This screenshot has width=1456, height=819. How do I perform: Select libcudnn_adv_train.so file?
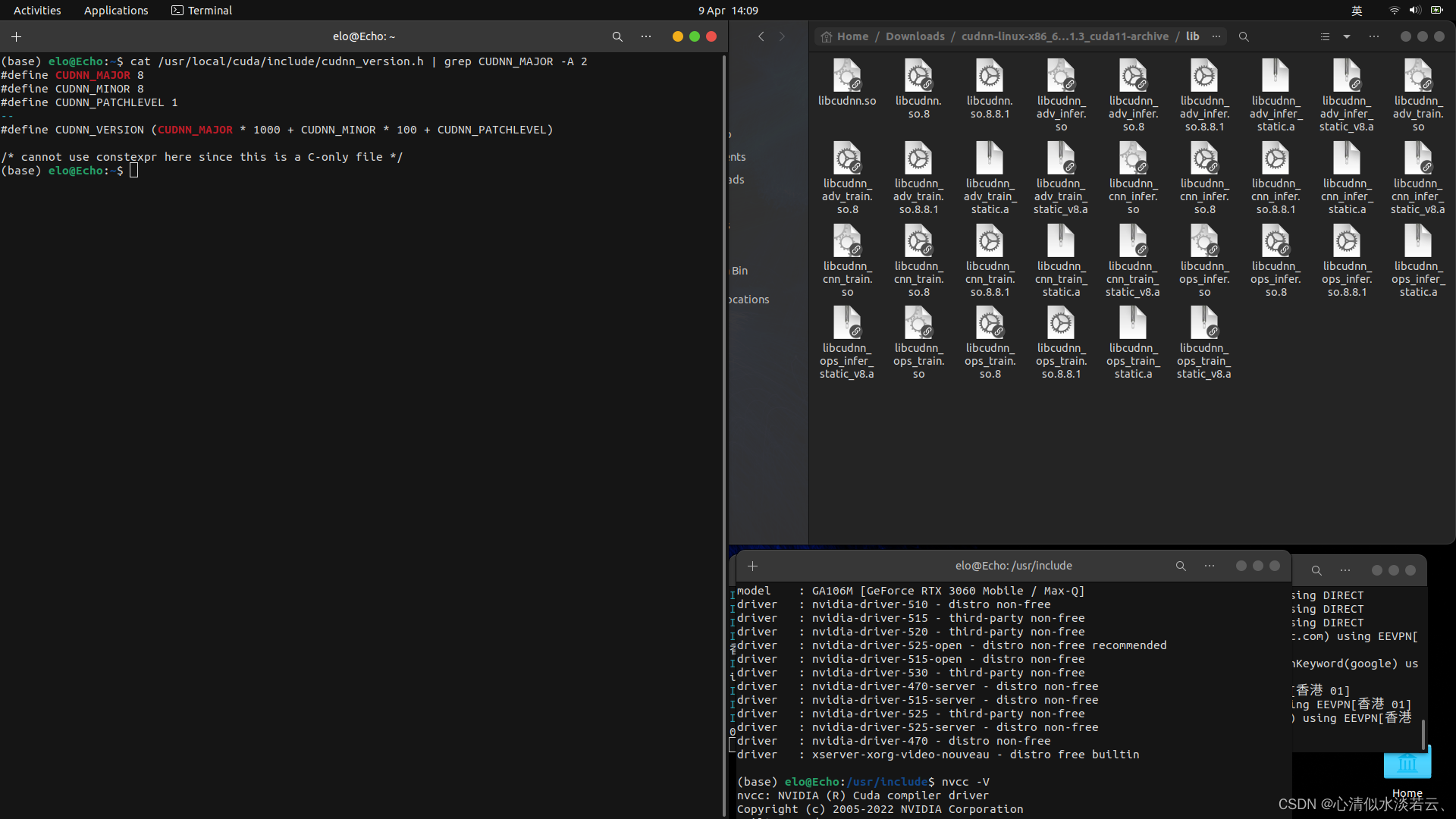tap(1418, 96)
